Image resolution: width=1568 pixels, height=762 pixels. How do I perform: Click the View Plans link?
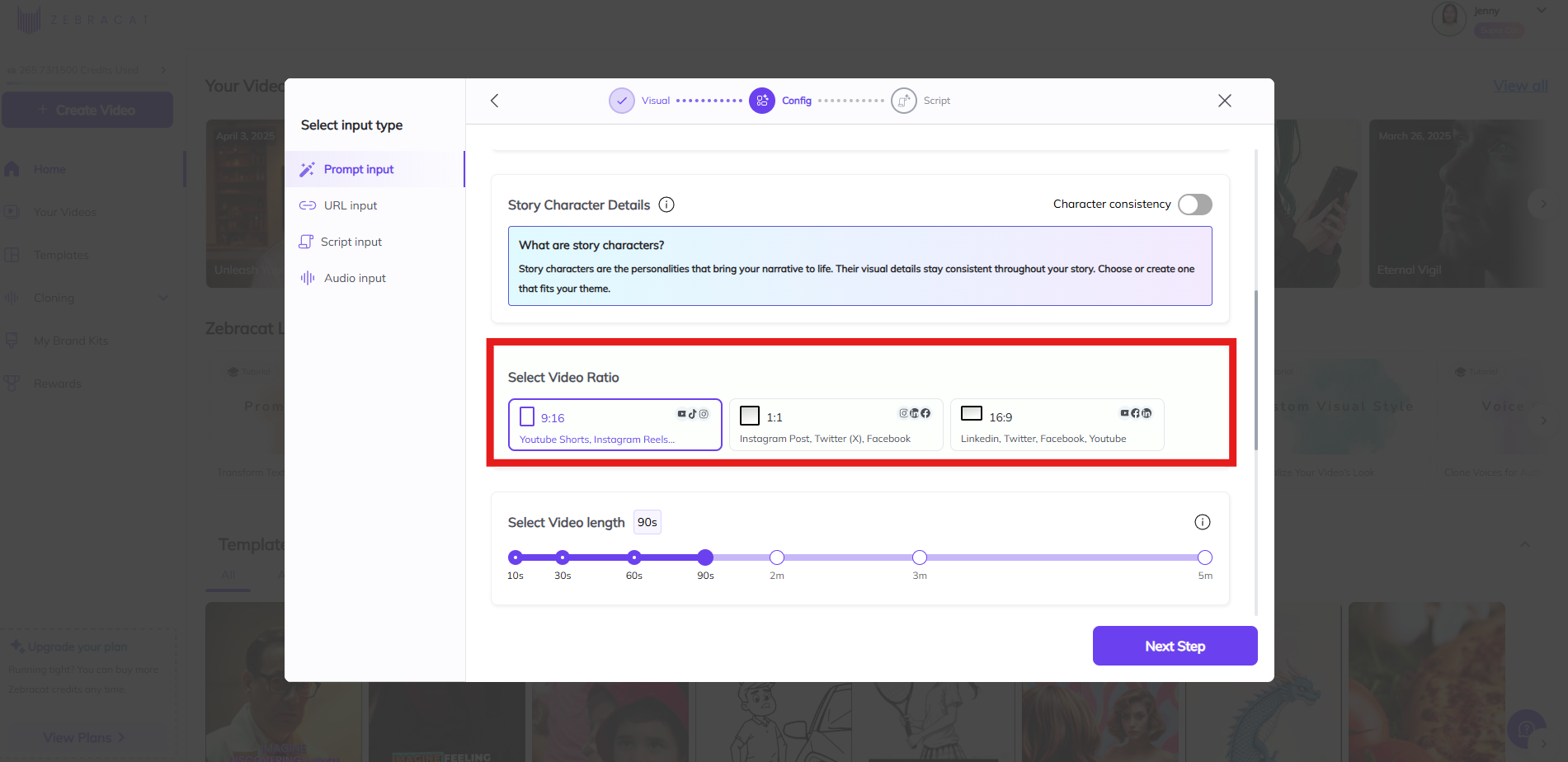point(84,737)
